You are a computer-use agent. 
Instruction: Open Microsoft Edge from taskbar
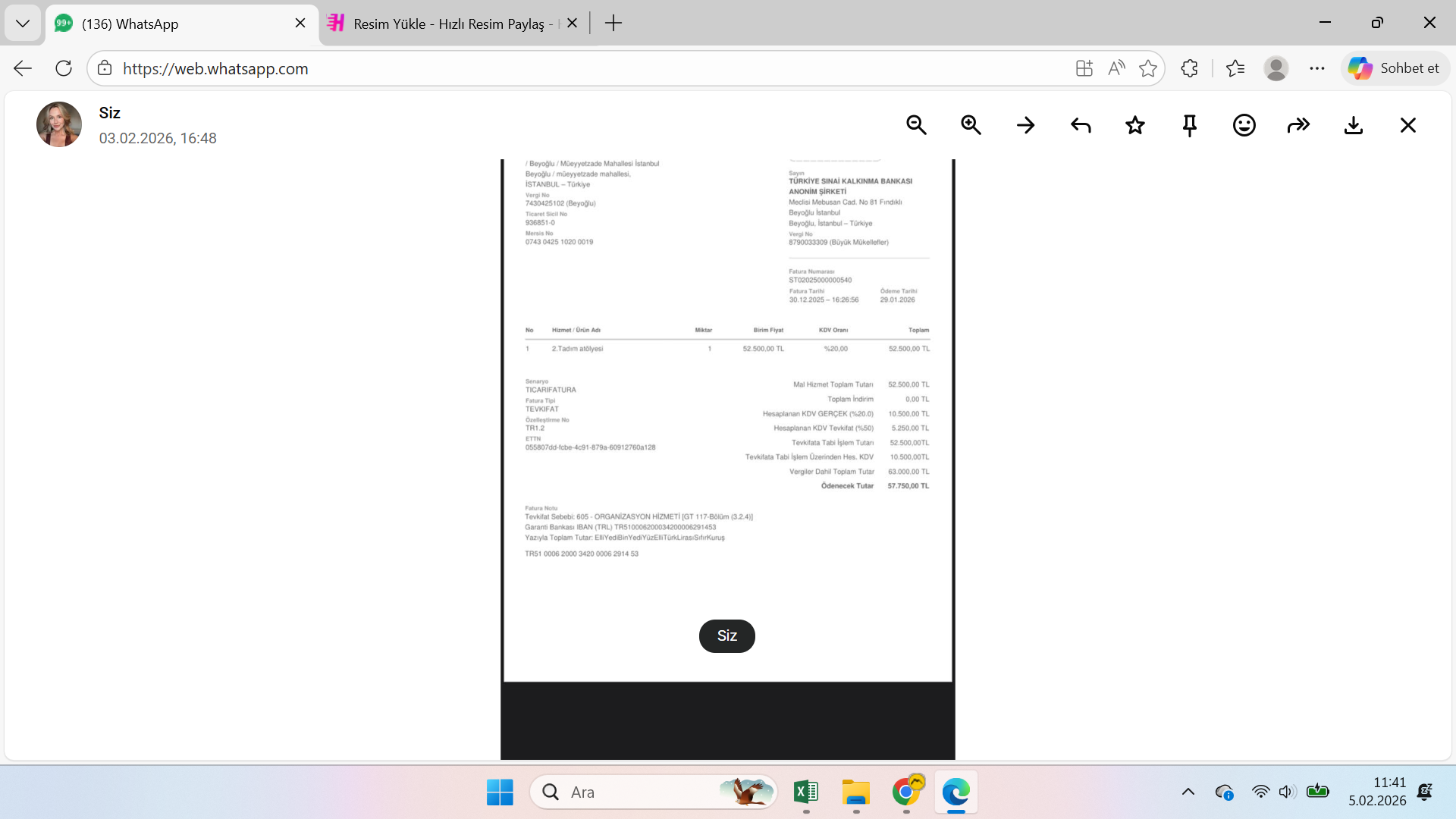click(956, 792)
